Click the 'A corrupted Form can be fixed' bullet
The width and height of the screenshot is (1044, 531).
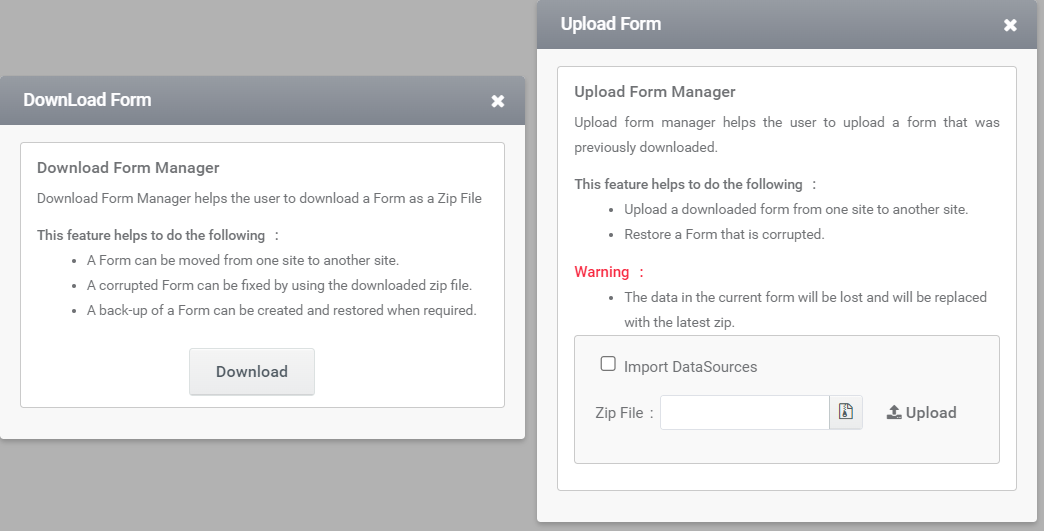coord(279,285)
